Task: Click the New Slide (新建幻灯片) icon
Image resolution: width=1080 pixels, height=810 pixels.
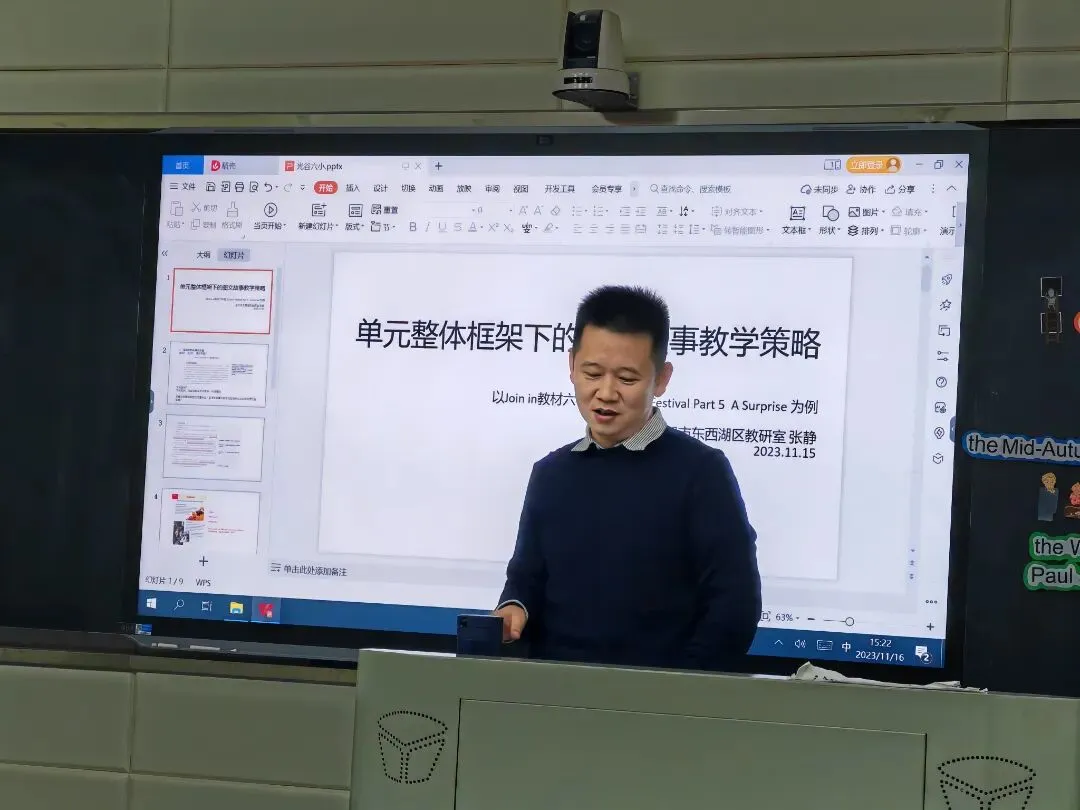Action: (x=318, y=210)
